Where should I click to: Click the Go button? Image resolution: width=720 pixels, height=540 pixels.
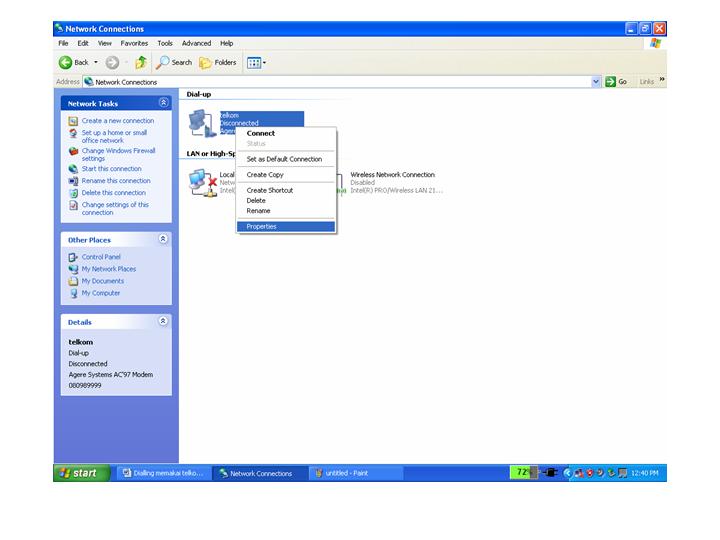coord(616,82)
